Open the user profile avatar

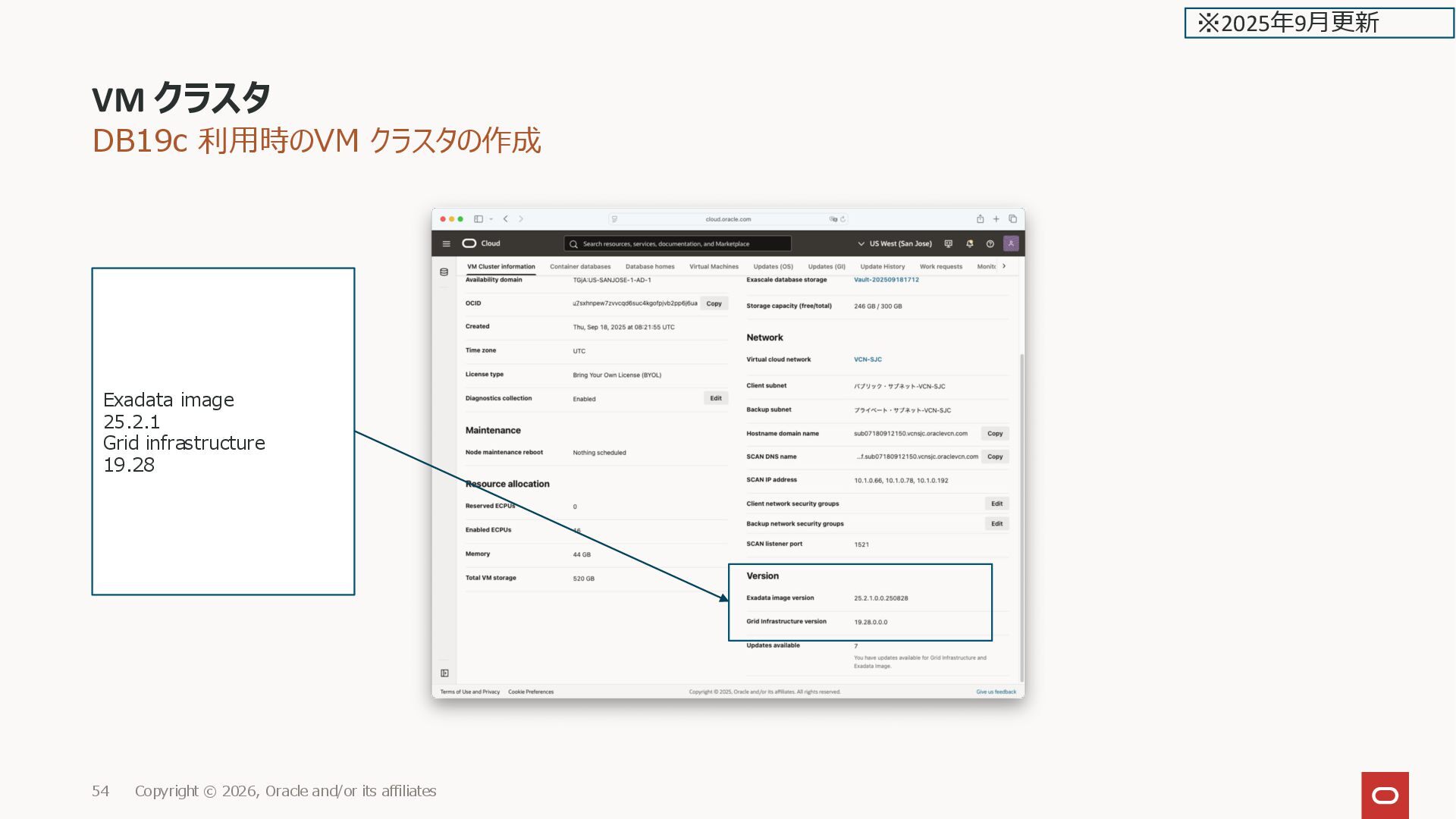coord(1011,243)
